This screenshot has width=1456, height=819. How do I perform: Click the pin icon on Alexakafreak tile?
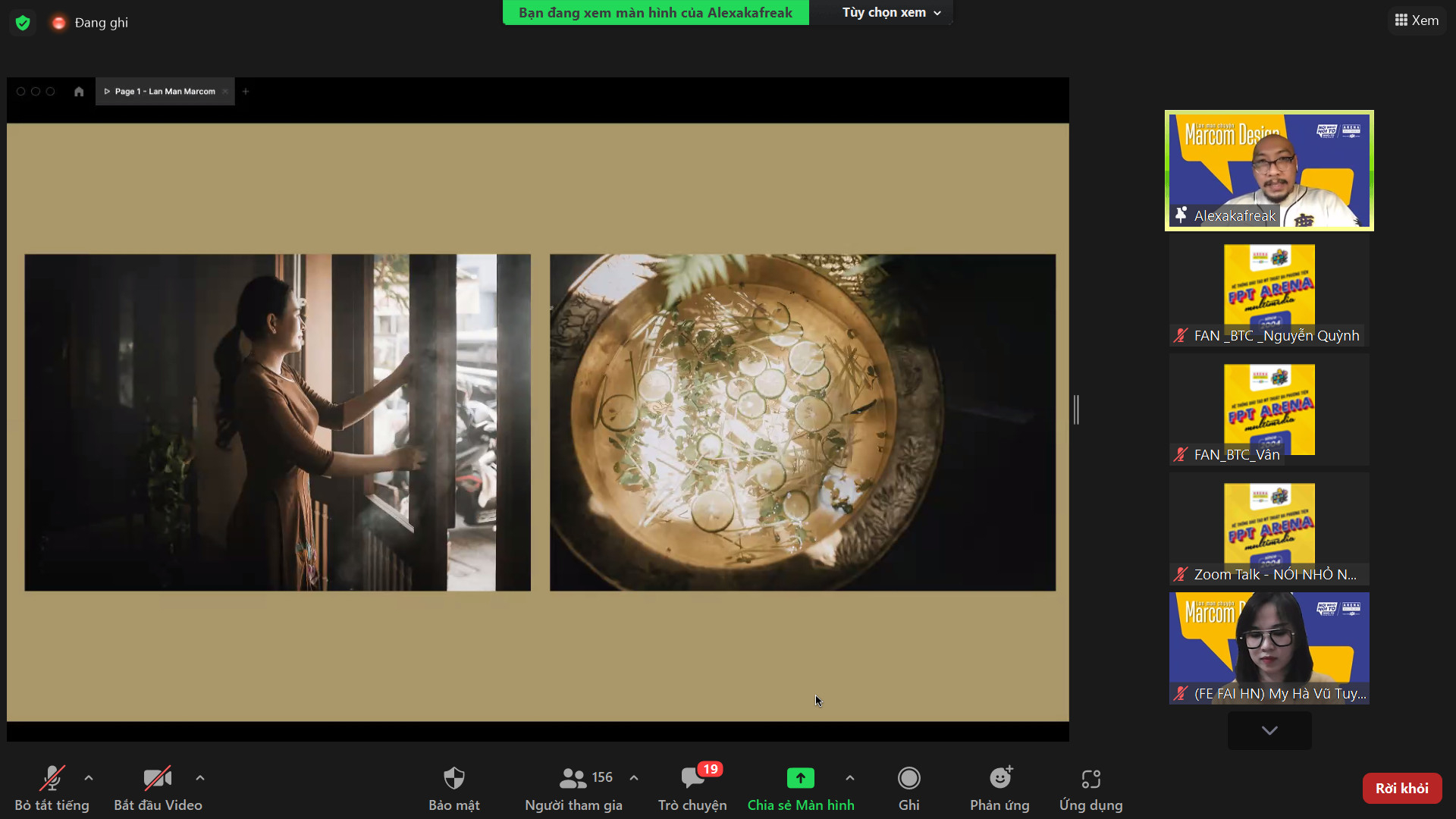coord(1181,215)
